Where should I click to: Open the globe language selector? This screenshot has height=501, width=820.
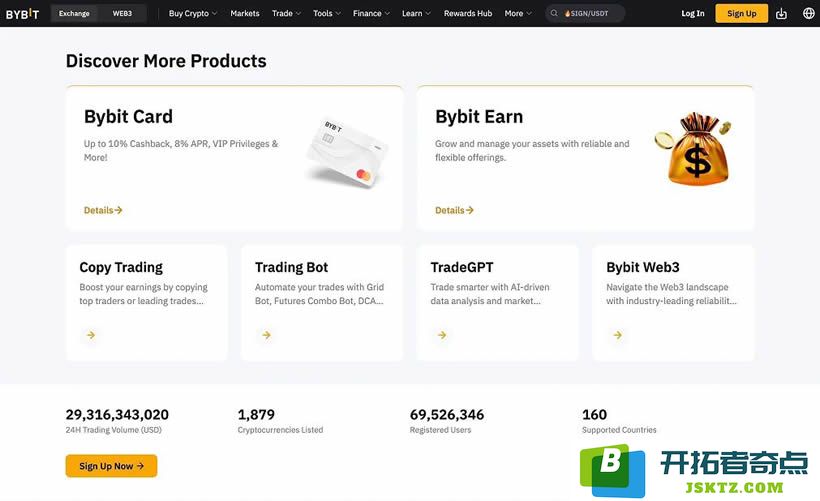[x=808, y=14]
